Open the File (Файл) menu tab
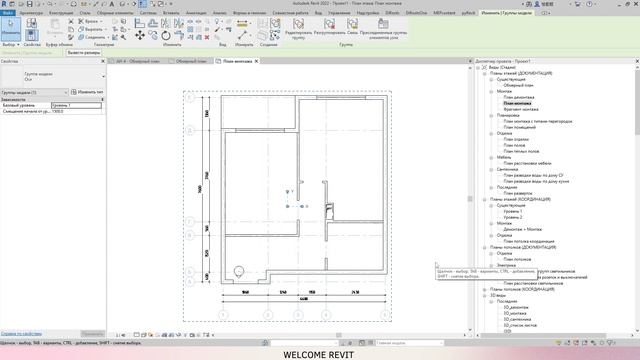 (x=8, y=13)
